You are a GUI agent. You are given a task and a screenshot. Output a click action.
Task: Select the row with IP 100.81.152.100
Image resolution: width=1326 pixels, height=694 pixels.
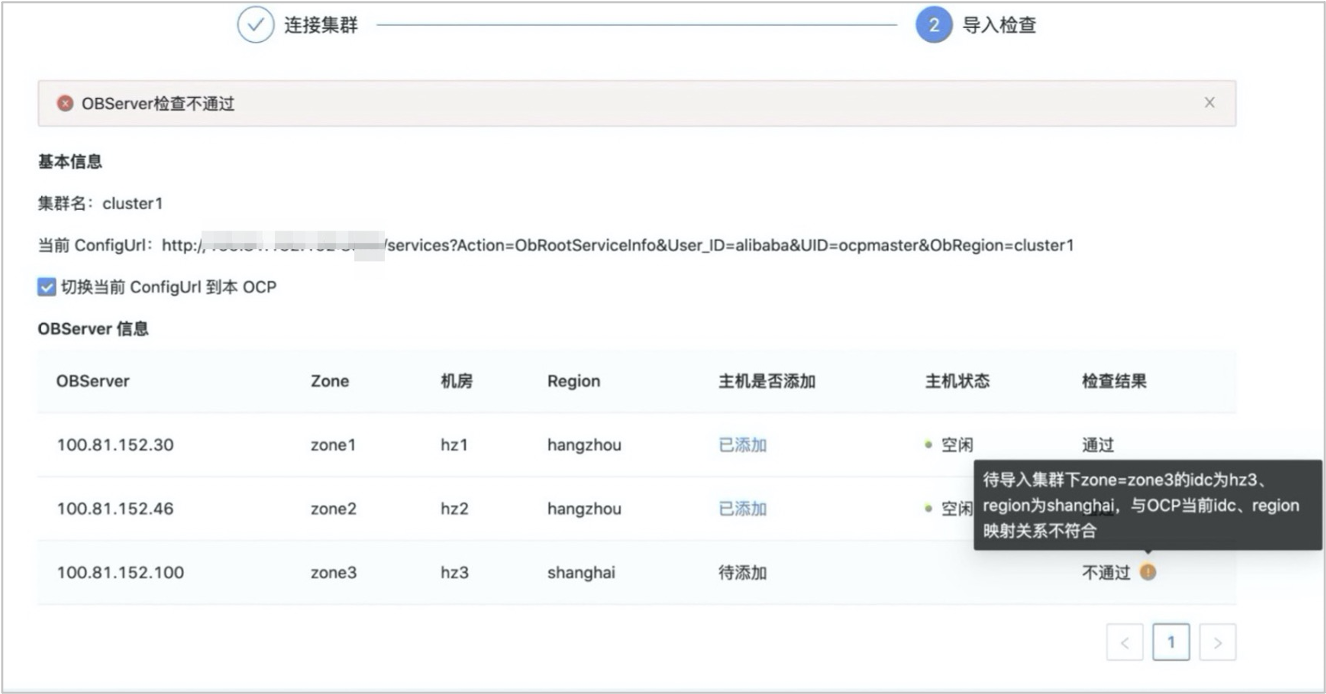point(636,573)
